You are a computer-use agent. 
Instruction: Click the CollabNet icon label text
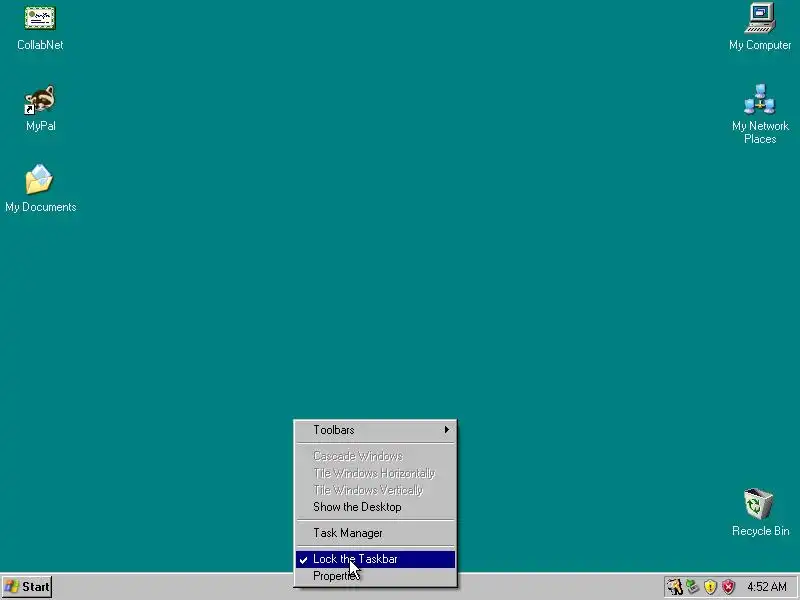point(40,45)
